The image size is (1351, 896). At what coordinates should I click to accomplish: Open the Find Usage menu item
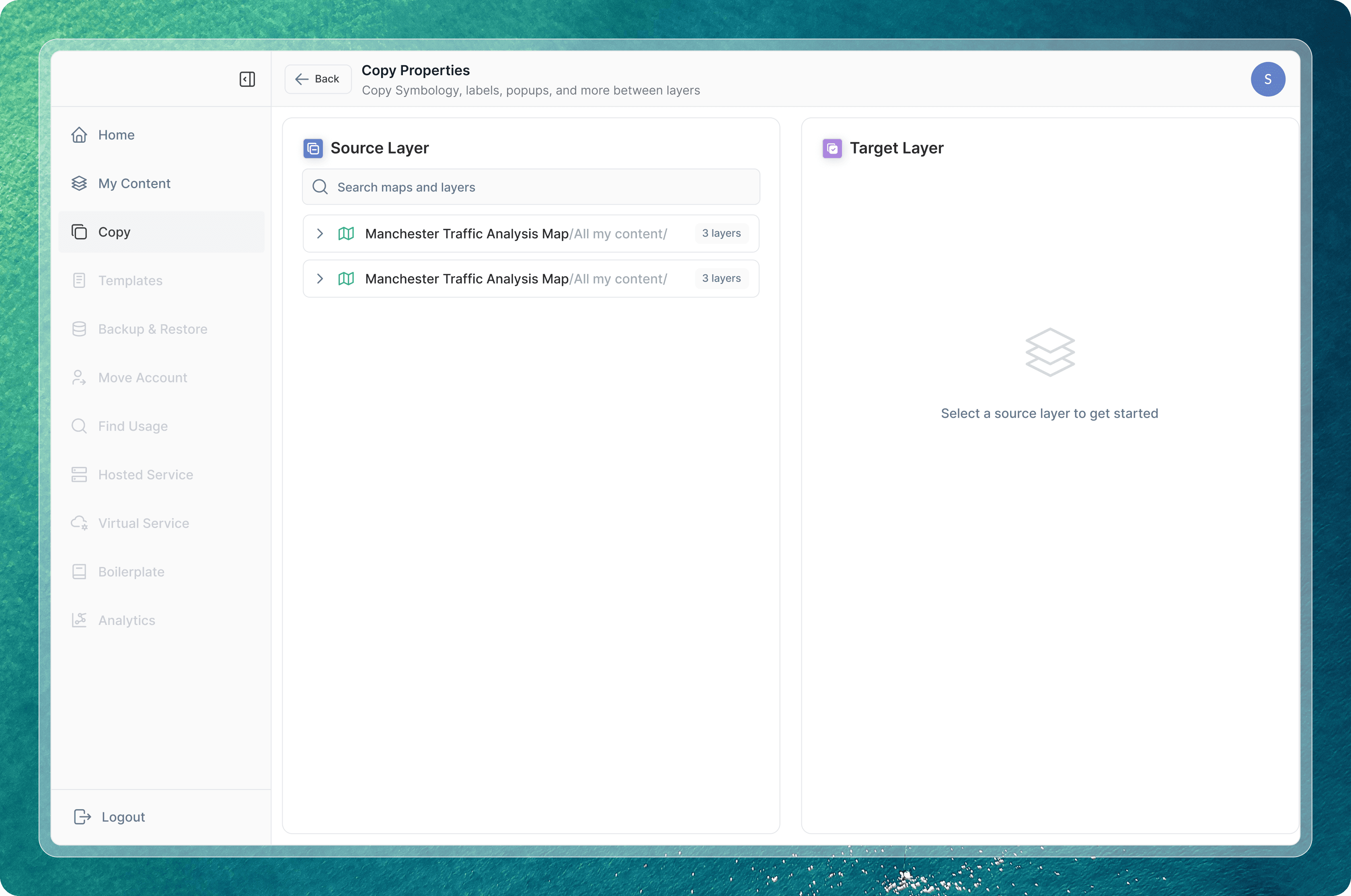[x=133, y=426]
